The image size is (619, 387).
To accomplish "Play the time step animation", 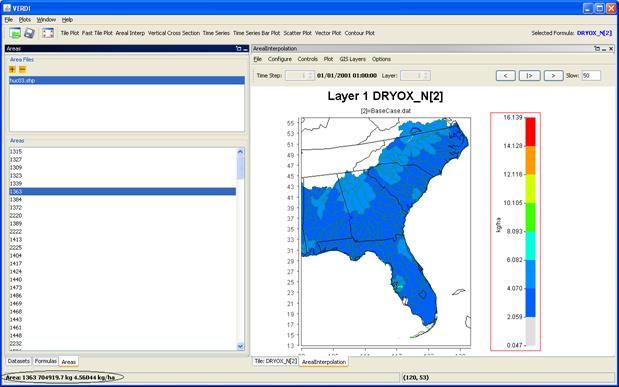I will 529,75.
